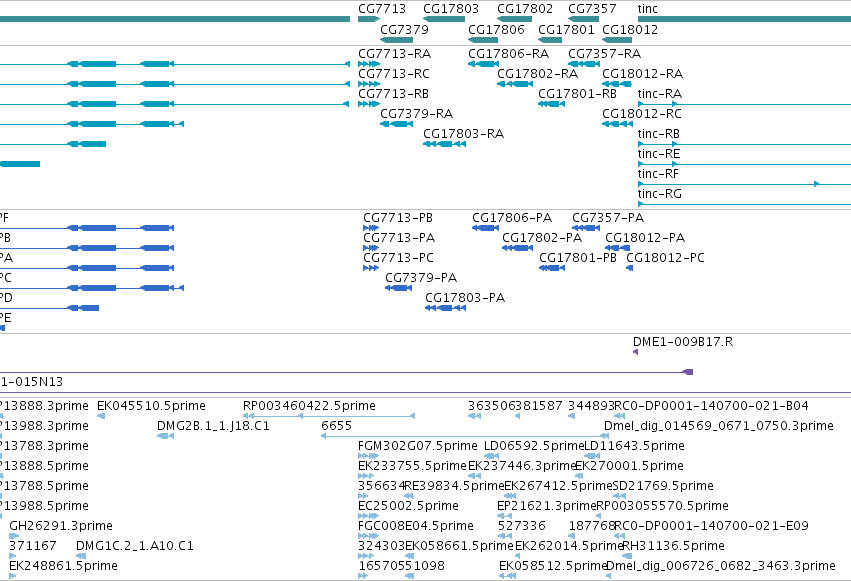Select EST EC25002.5prime

369,516
